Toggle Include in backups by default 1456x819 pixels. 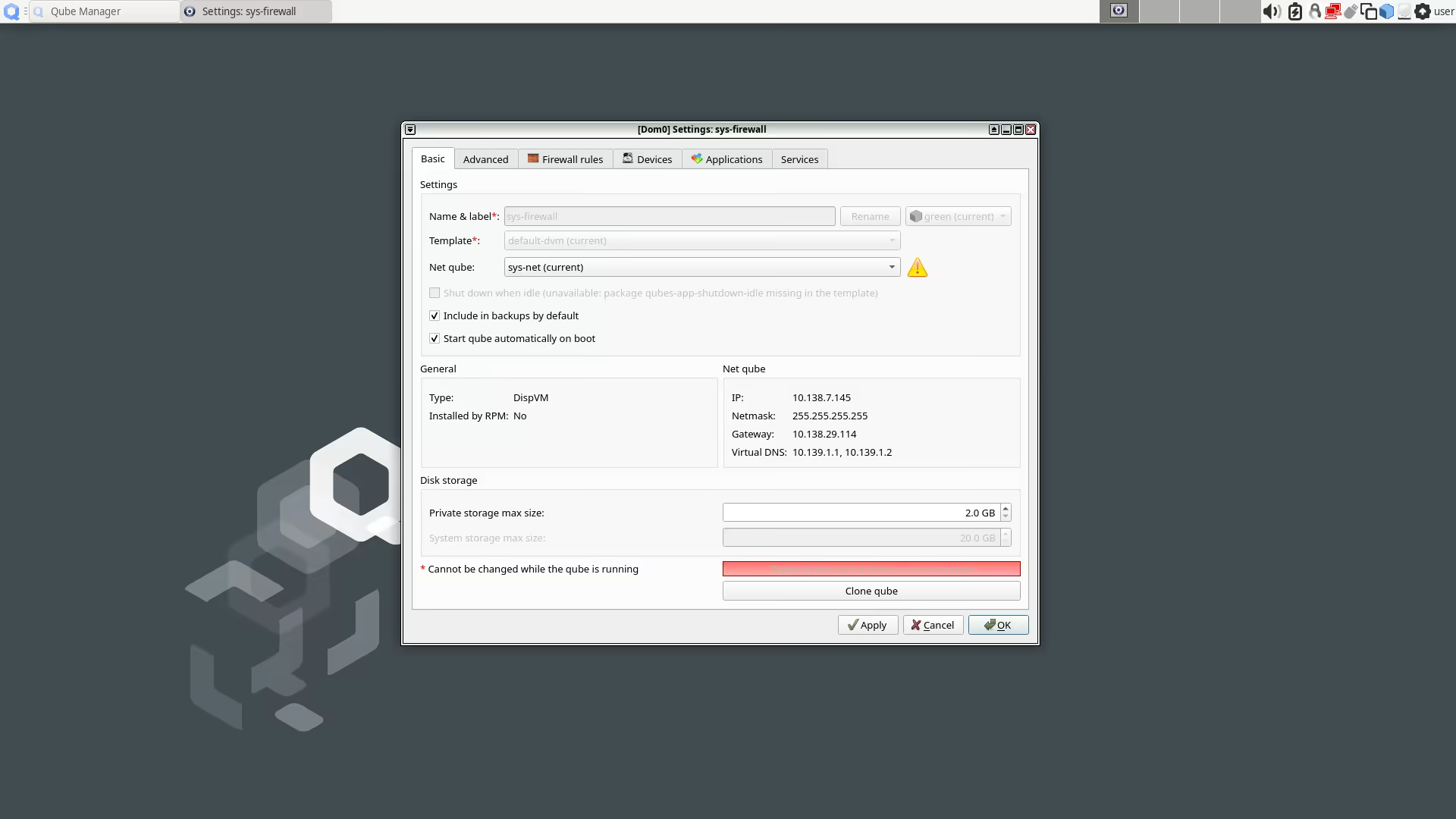435,315
